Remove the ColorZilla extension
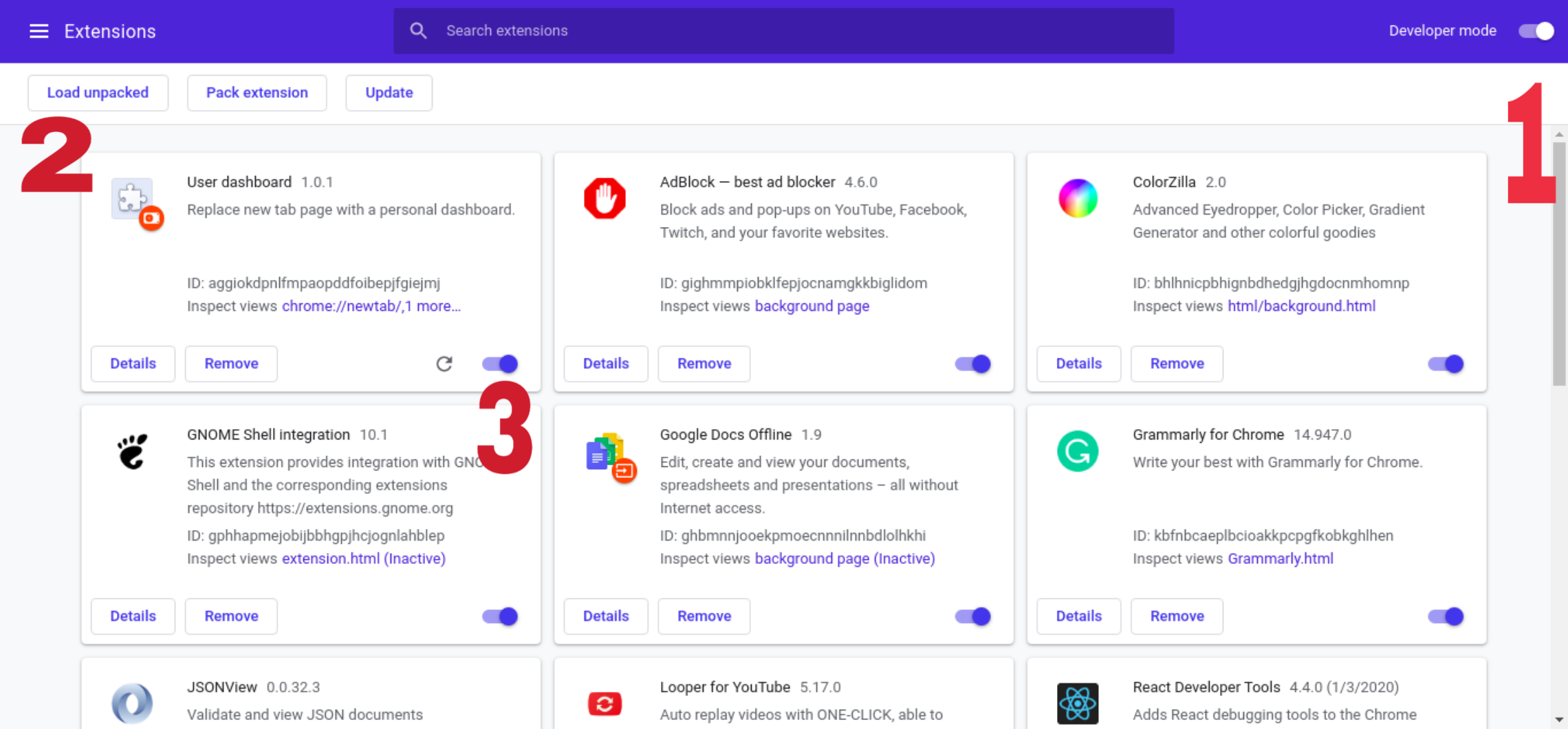This screenshot has height=729, width=1568. coord(1177,364)
